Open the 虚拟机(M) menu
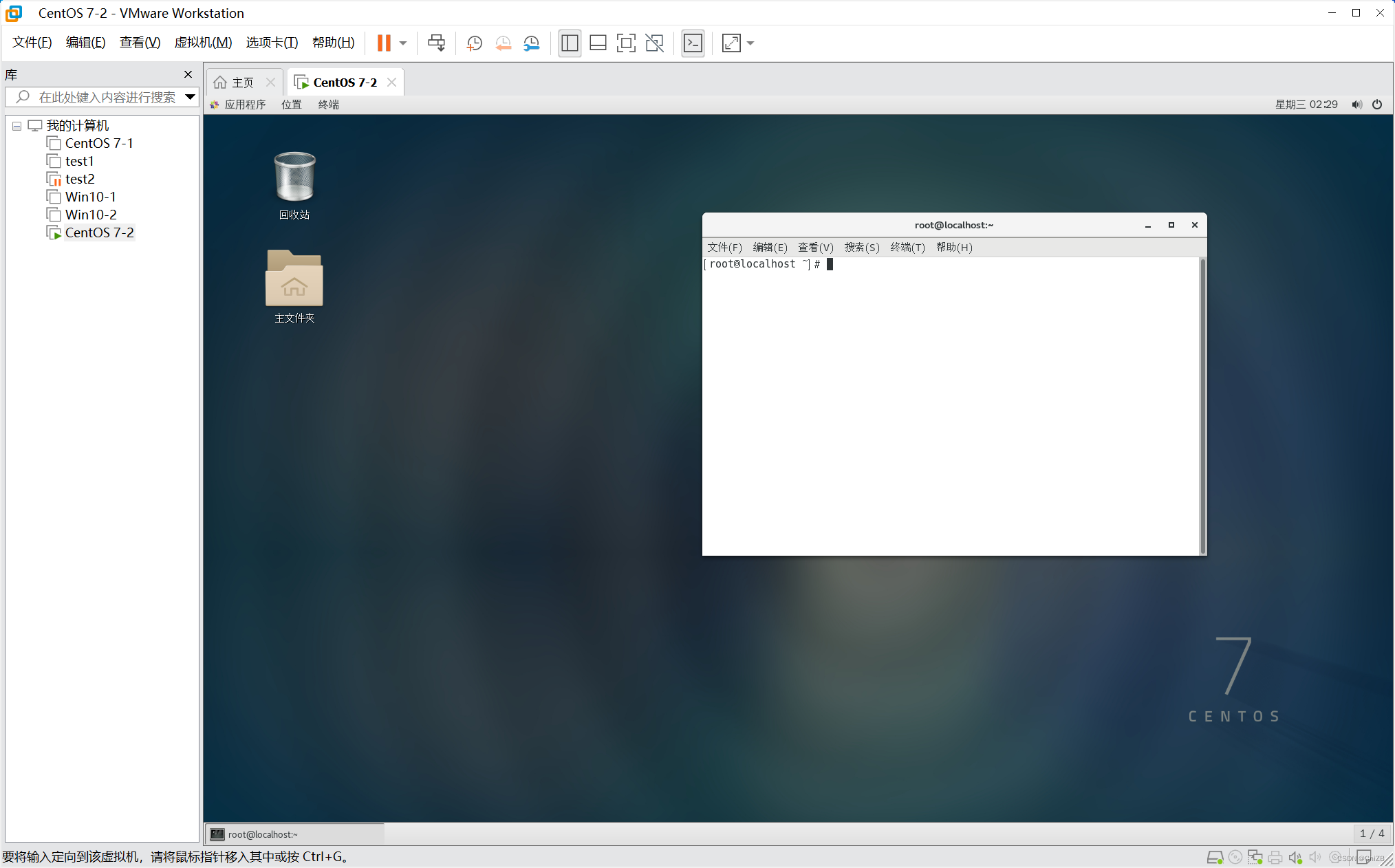 point(203,43)
